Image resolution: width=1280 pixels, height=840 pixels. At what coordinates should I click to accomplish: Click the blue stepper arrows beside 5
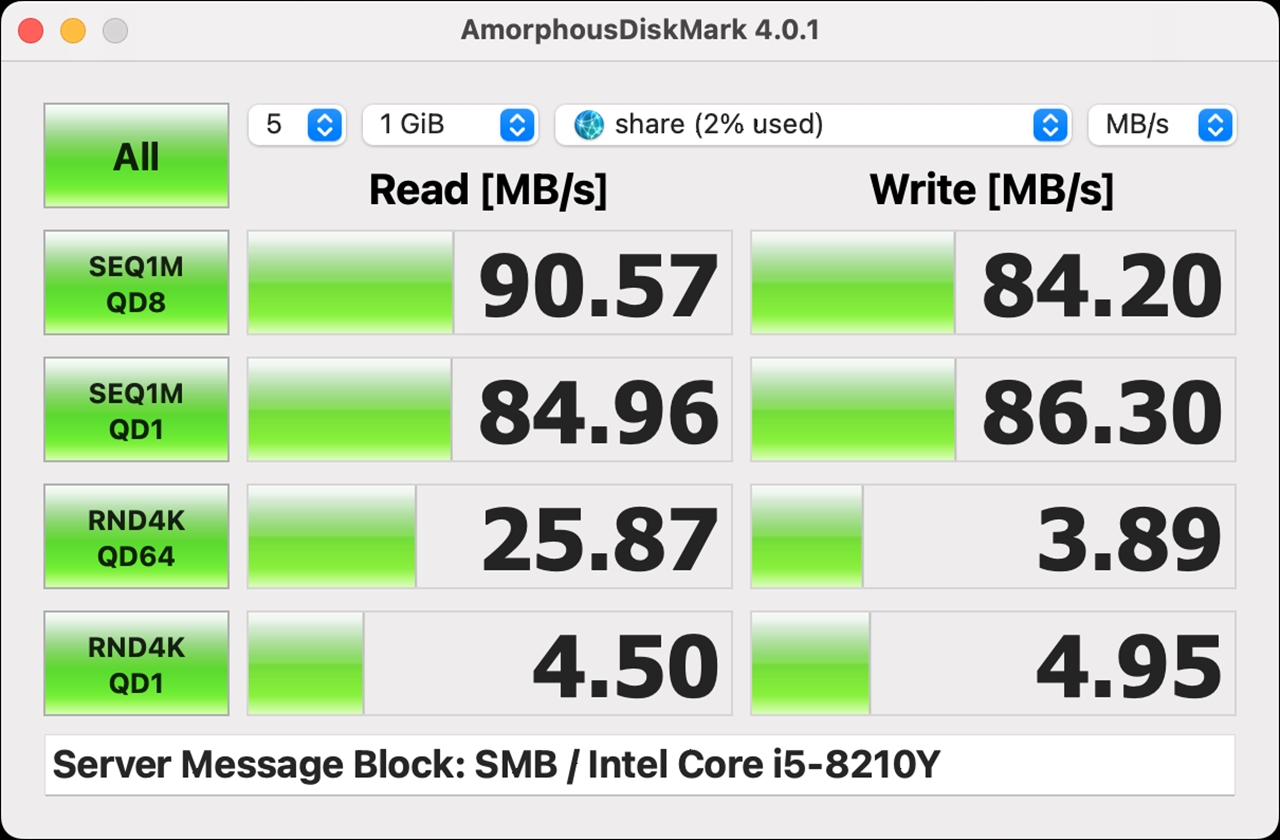(x=324, y=125)
